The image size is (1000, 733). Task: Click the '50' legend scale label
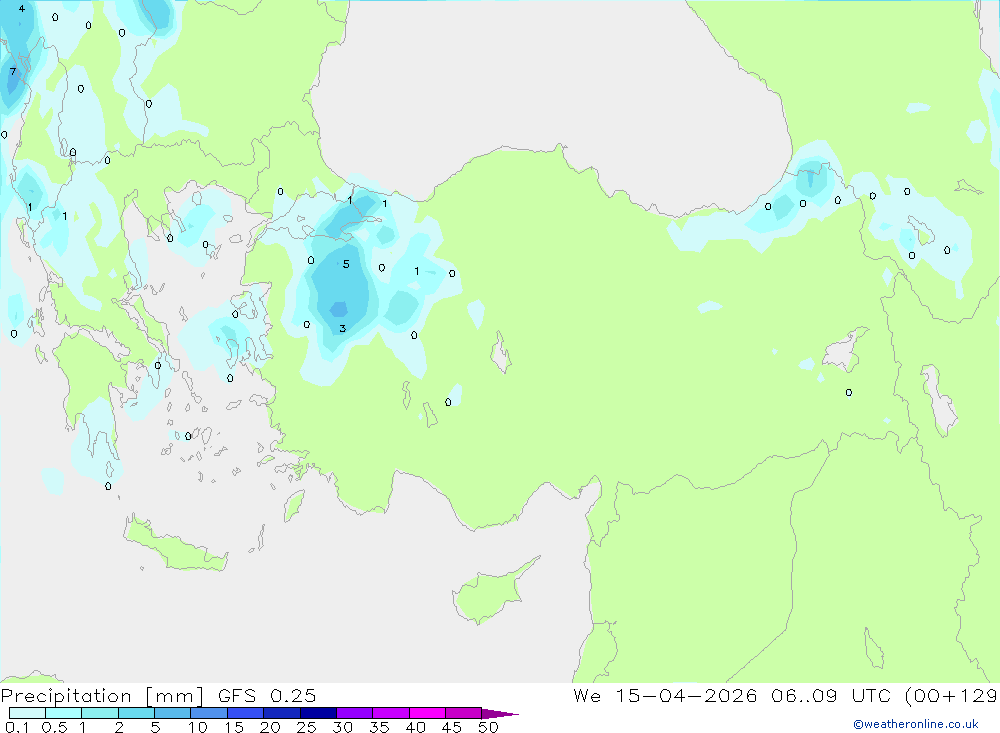point(488,727)
